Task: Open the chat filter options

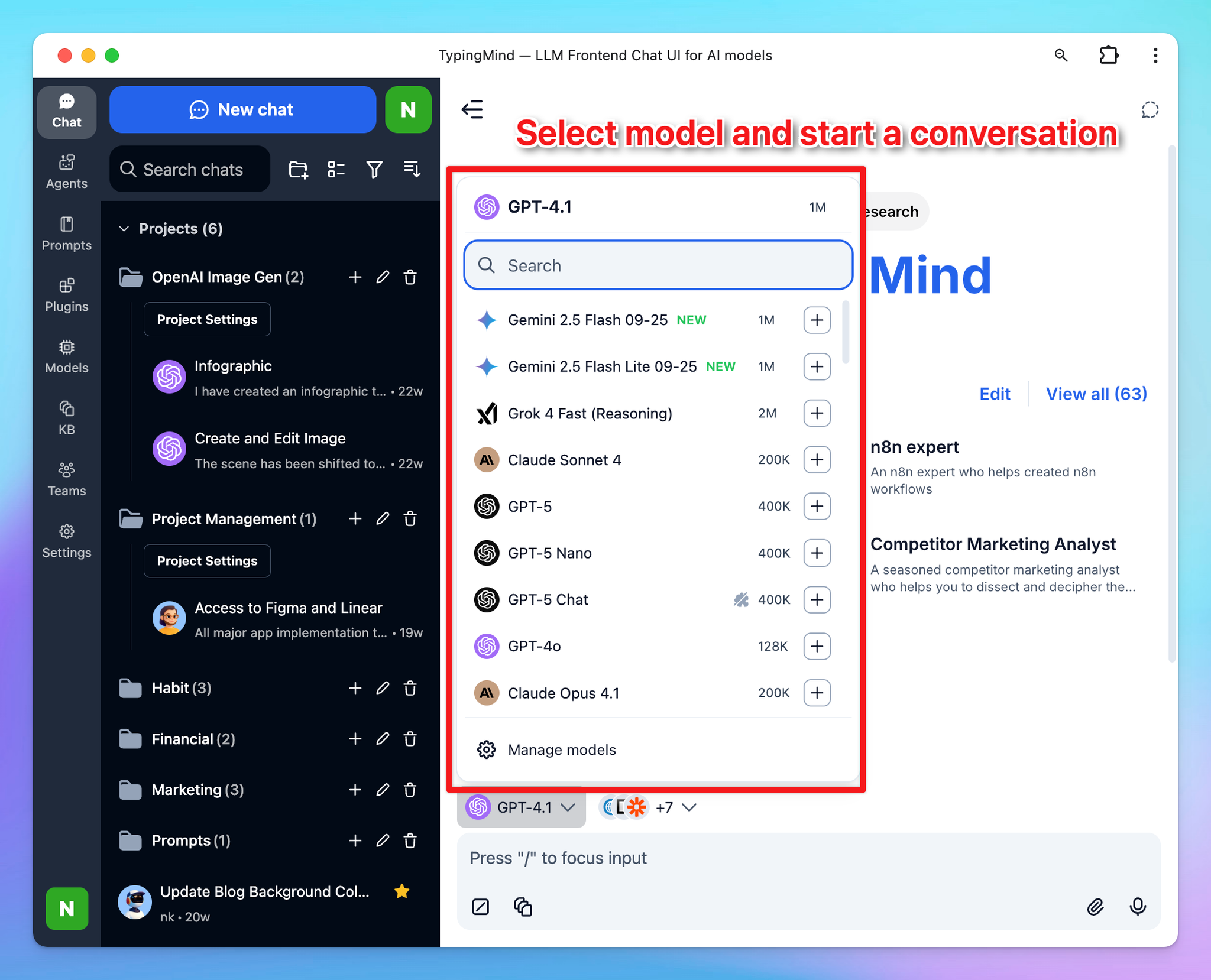Action: pyautogui.click(x=374, y=169)
